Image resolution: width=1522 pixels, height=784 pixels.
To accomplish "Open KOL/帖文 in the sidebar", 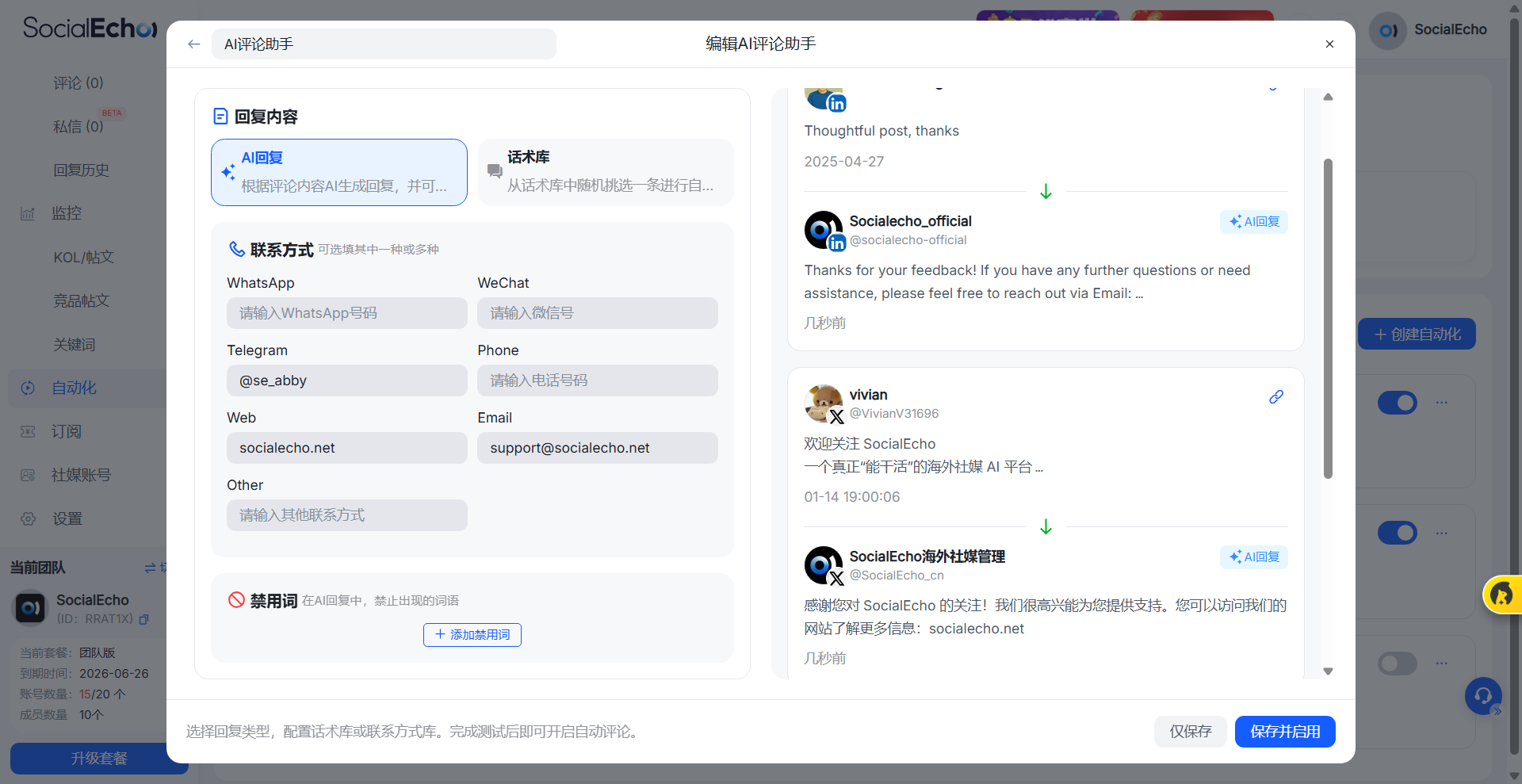I will click(x=84, y=258).
